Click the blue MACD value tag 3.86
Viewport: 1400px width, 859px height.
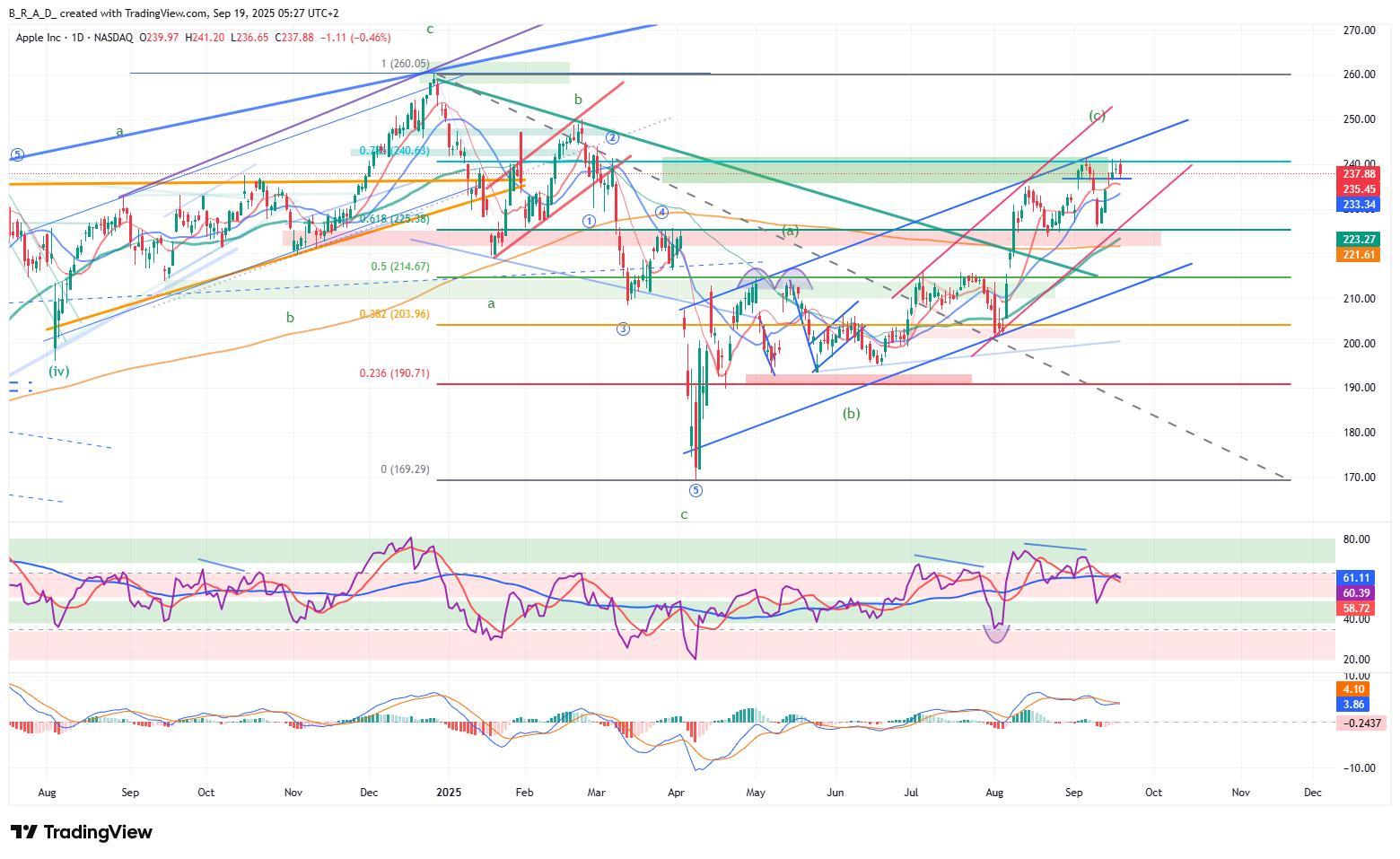[1352, 706]
